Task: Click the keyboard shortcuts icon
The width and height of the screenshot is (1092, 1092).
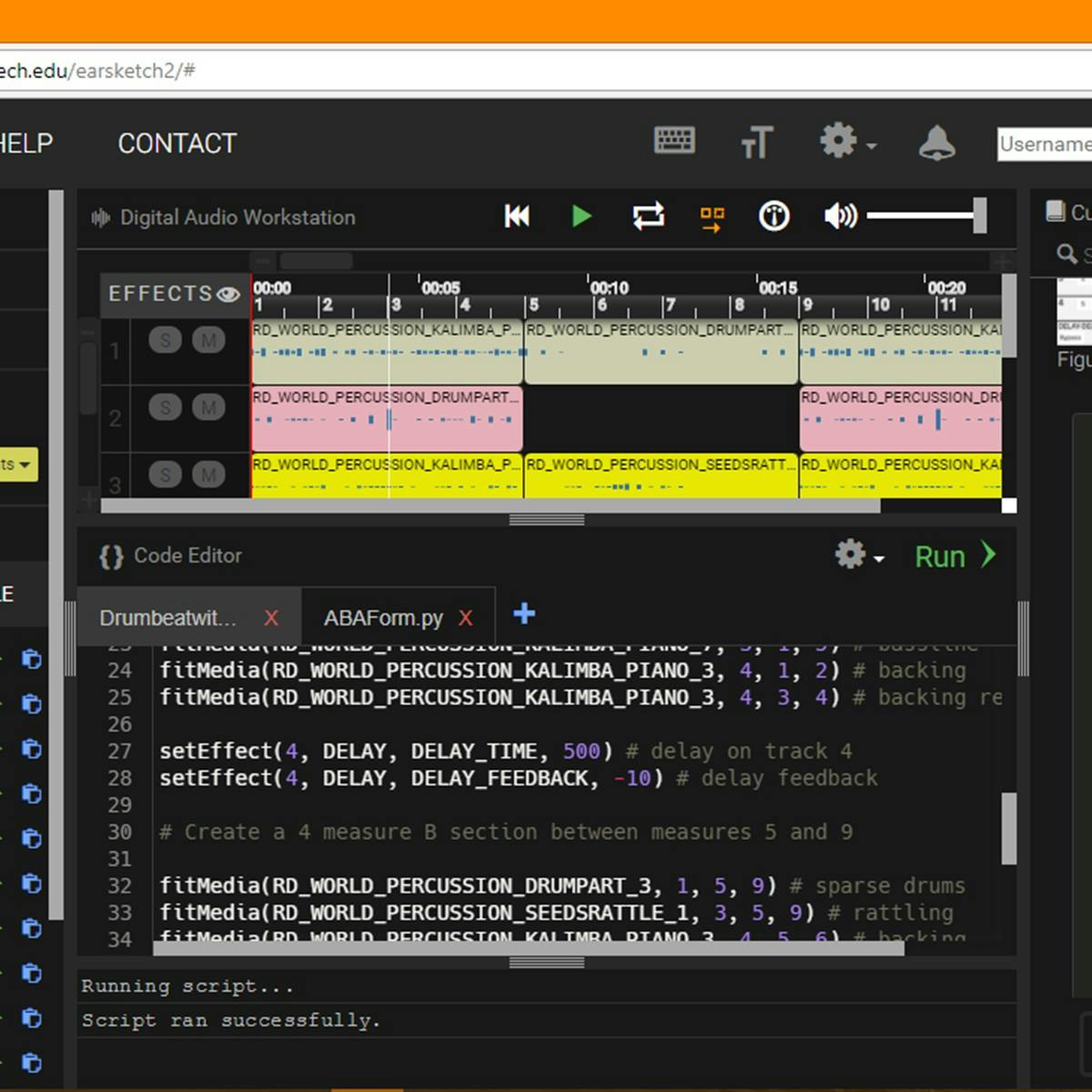Action: click(x=674, y=141)
